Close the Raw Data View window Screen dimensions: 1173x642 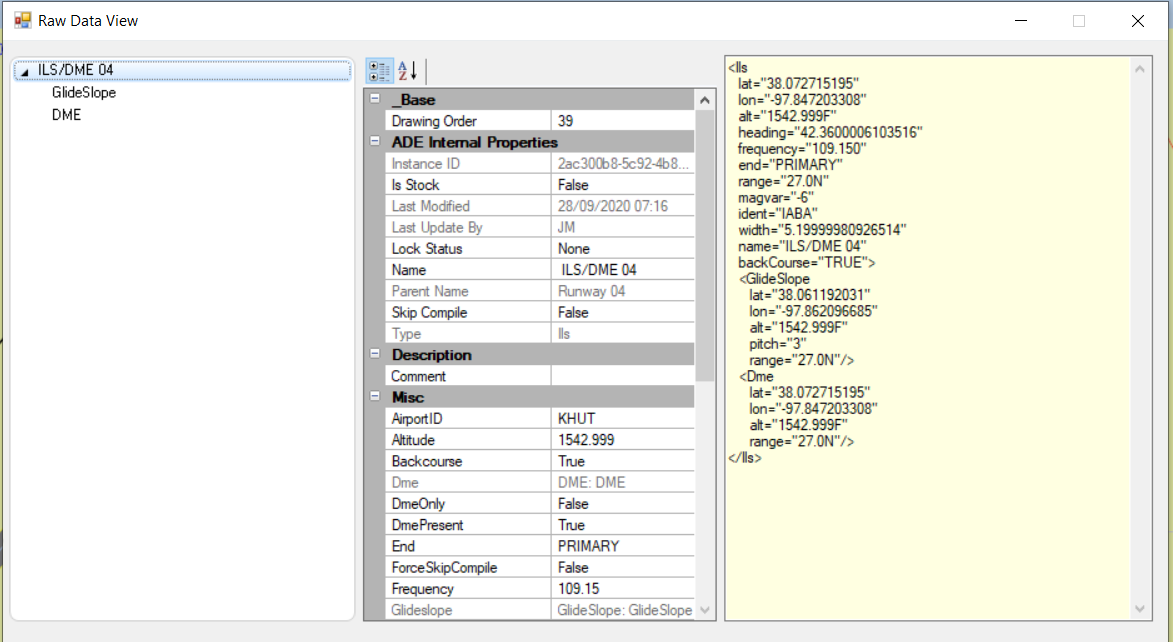(1138, 21)
